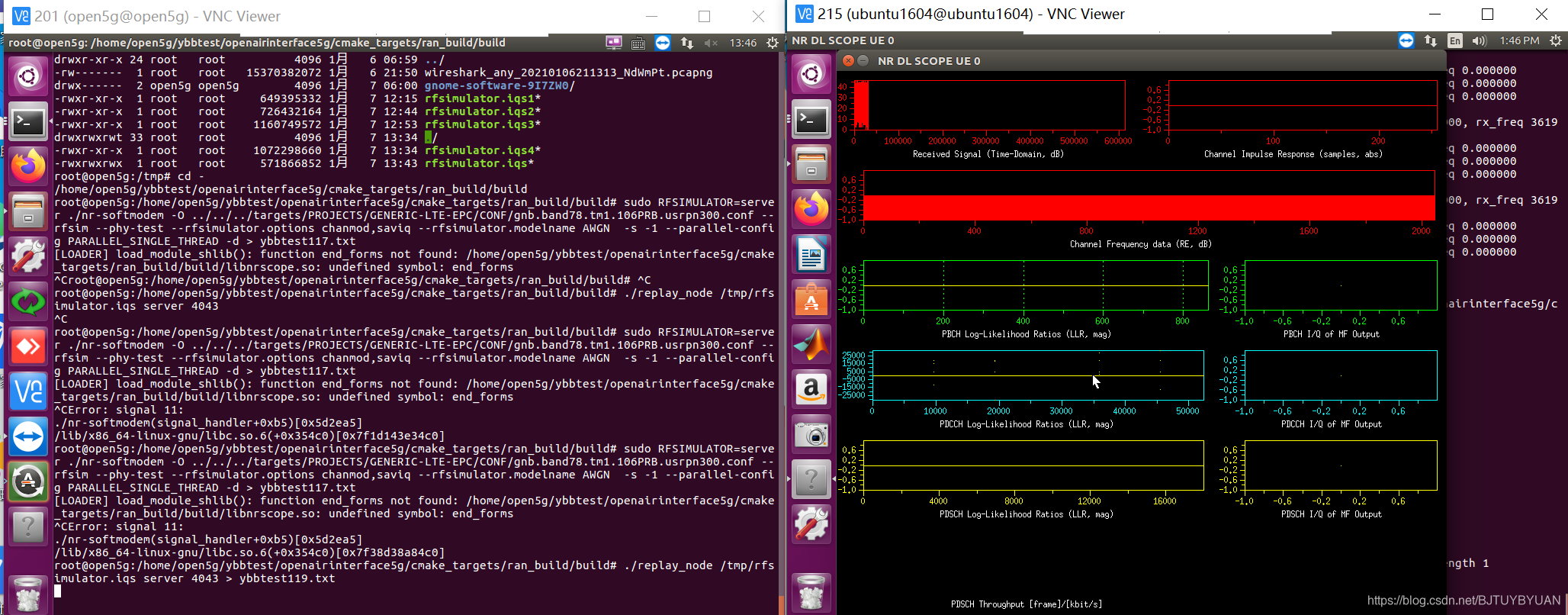Open Ubuntu Software in the 215 launcher
The height and width of the screenshot is (615, 1568).
(x=811, y=300)
